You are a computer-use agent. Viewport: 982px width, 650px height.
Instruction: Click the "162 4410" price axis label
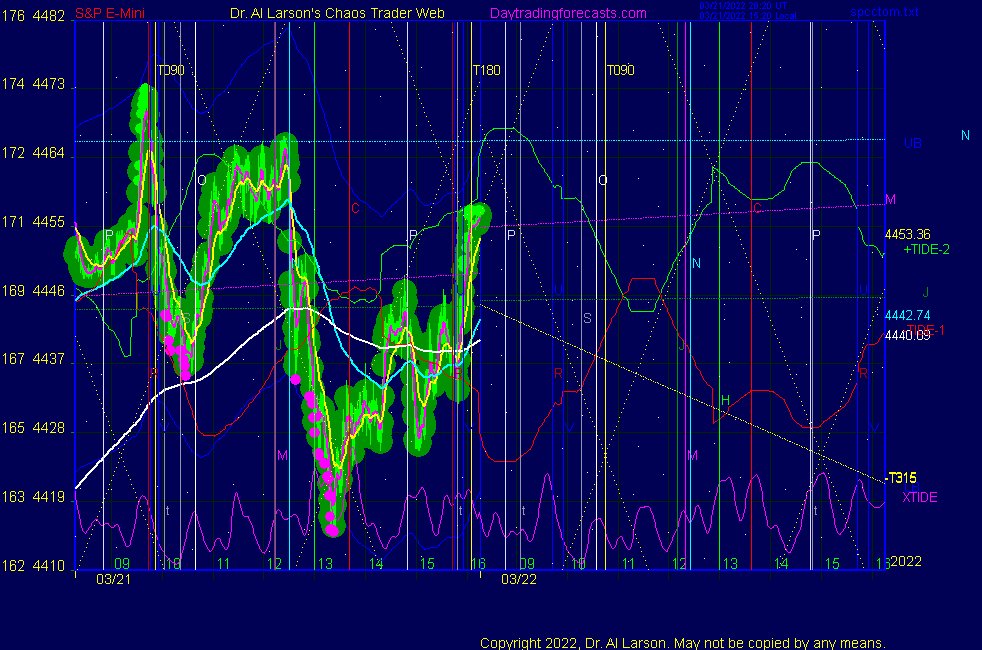(33, 565)
